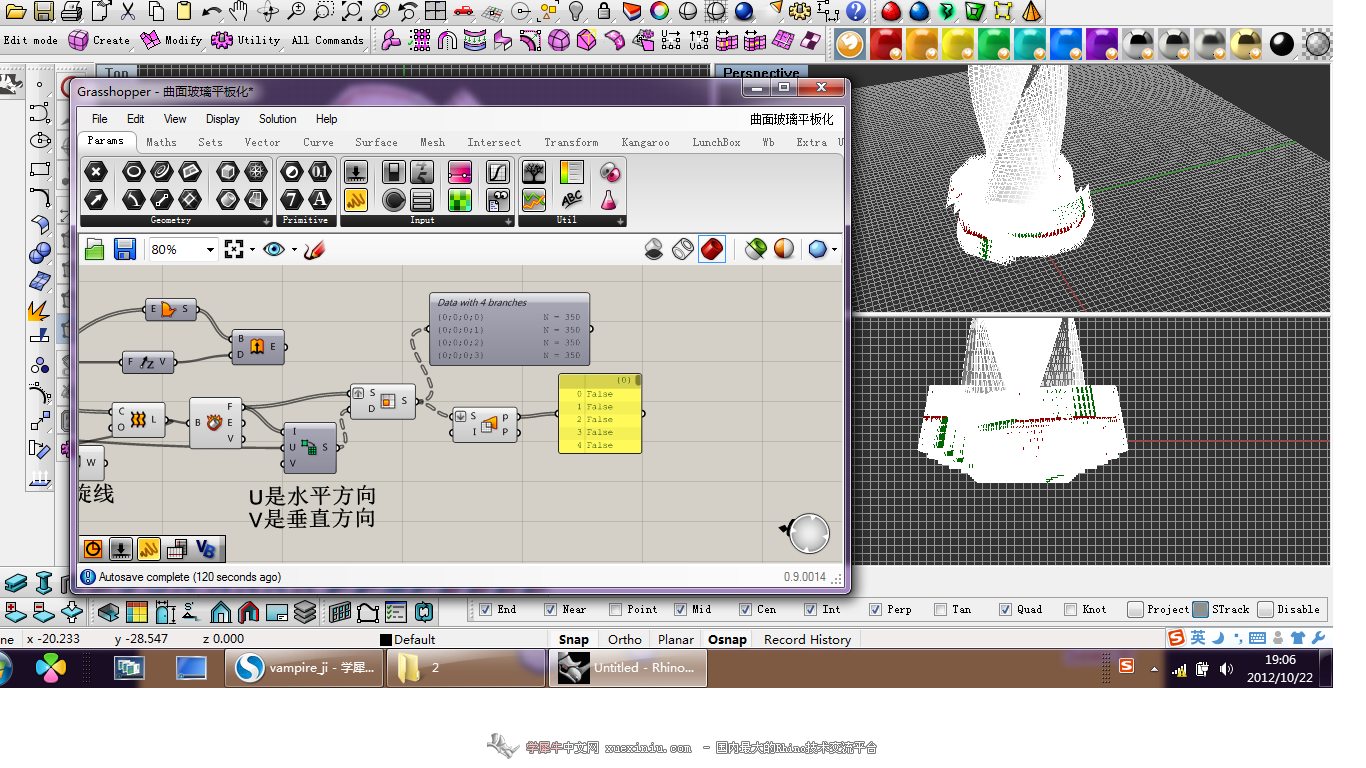Click the Modify toolbar button

172,40
